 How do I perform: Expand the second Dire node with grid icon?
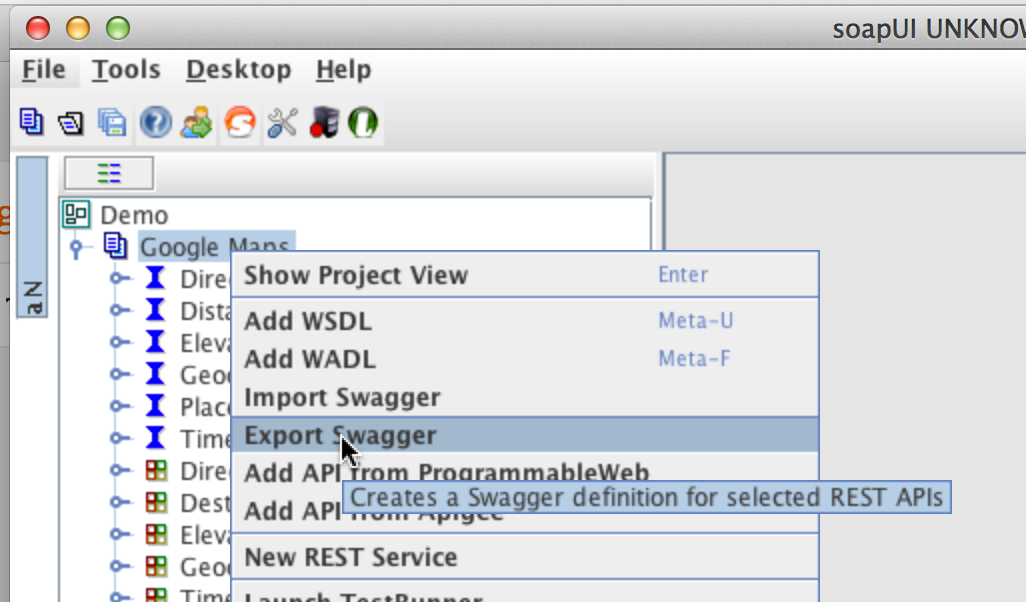coord(118,470)
